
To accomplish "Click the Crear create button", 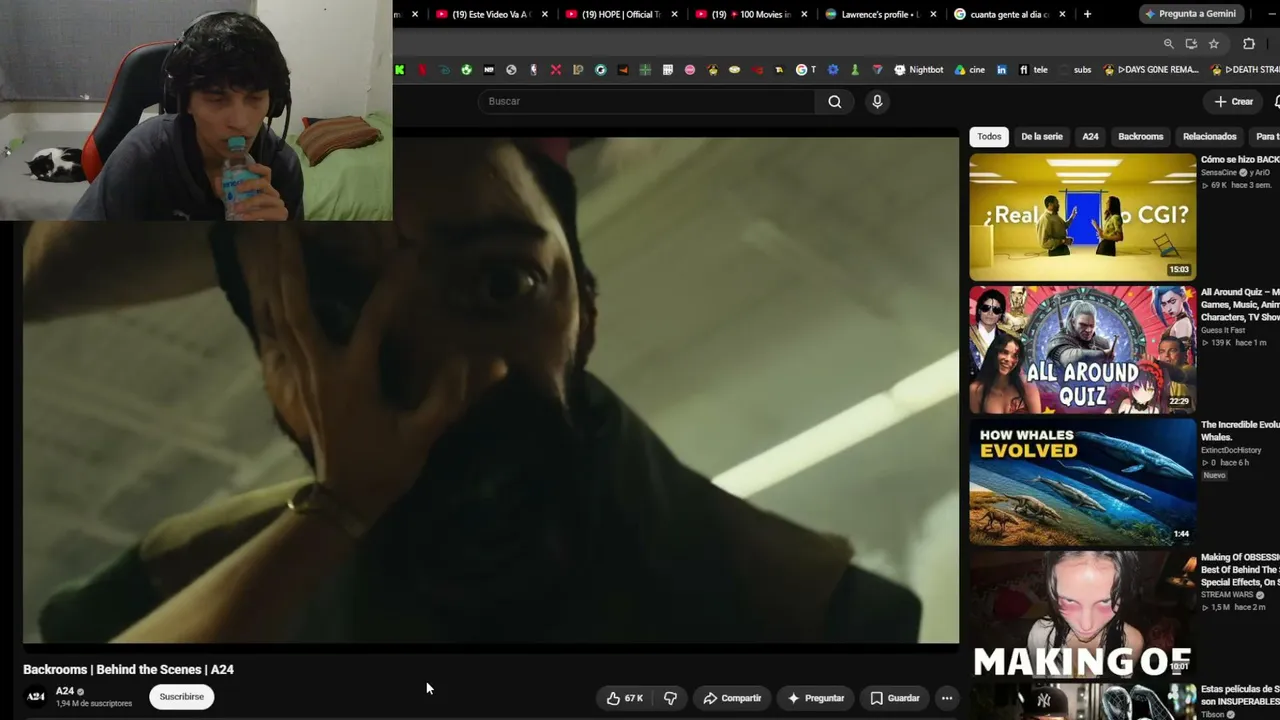I will point(1233,101).
